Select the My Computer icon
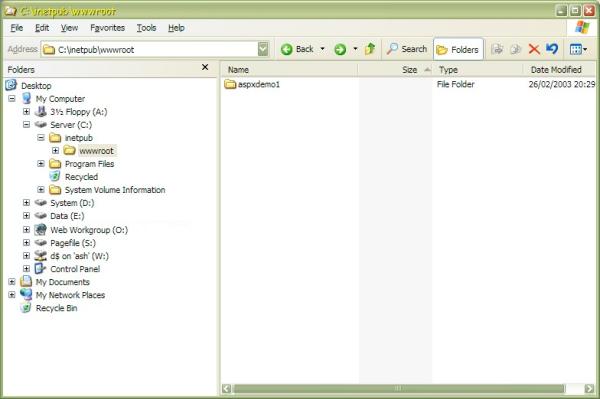The width and height of the screenshot is (600, 399). [x=26, y=98]
